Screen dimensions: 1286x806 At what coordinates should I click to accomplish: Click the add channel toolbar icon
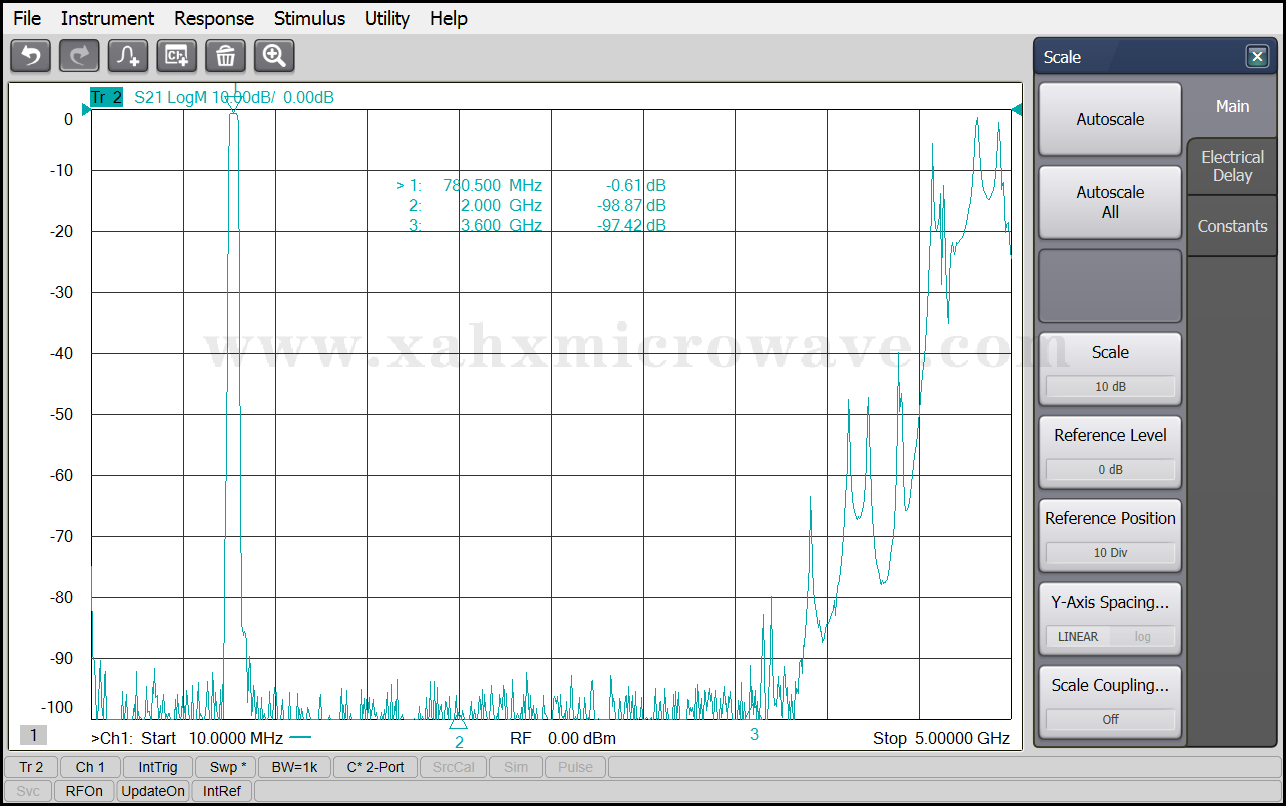click(177, 56)
